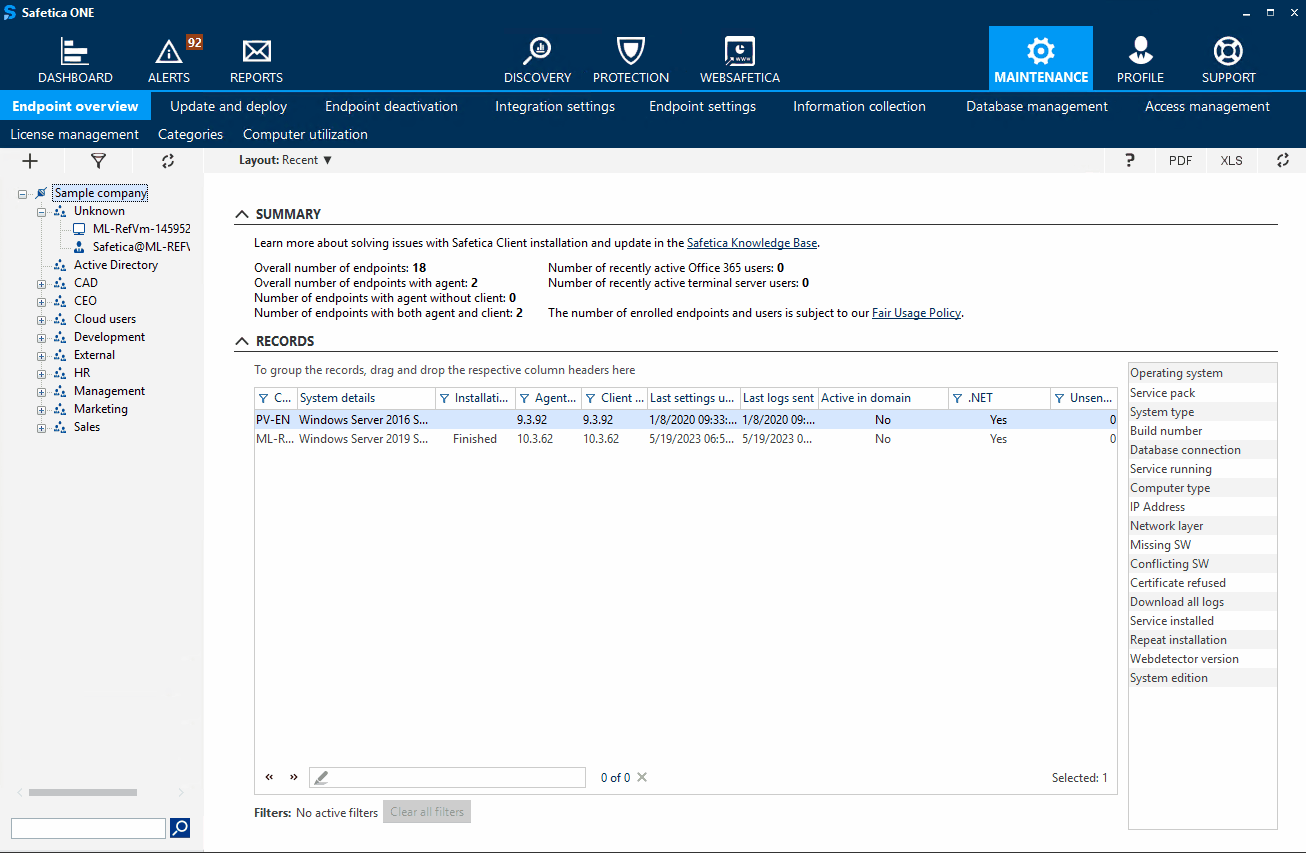Open the Dashboard section

point(75,58)
